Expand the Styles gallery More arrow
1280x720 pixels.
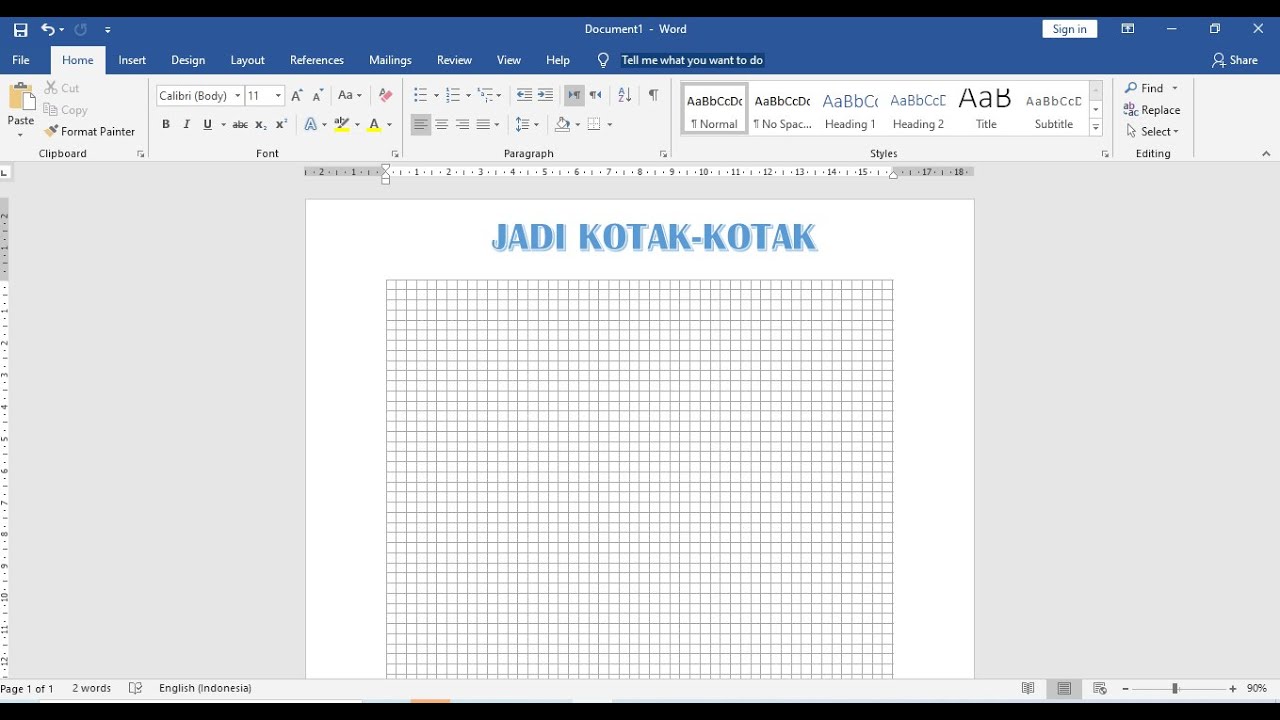click(x=1096, y=128)
